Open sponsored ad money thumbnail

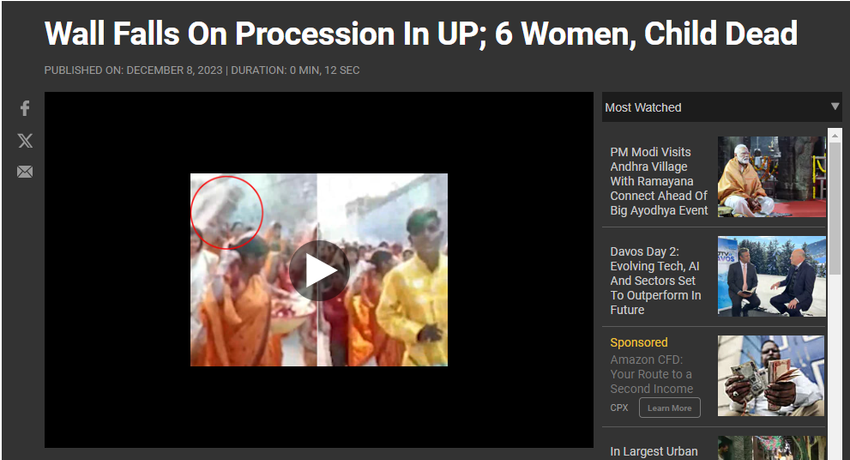[771, 376]
